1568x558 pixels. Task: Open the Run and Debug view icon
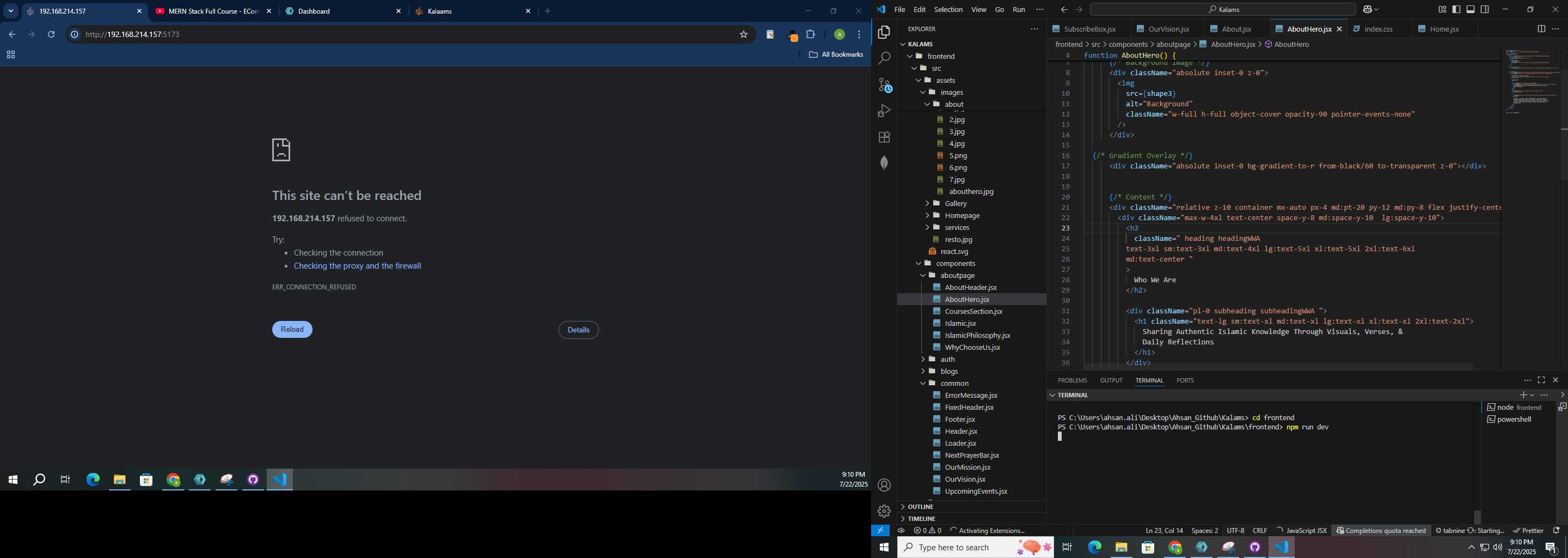pyautogui.click(x=884, y=111)
